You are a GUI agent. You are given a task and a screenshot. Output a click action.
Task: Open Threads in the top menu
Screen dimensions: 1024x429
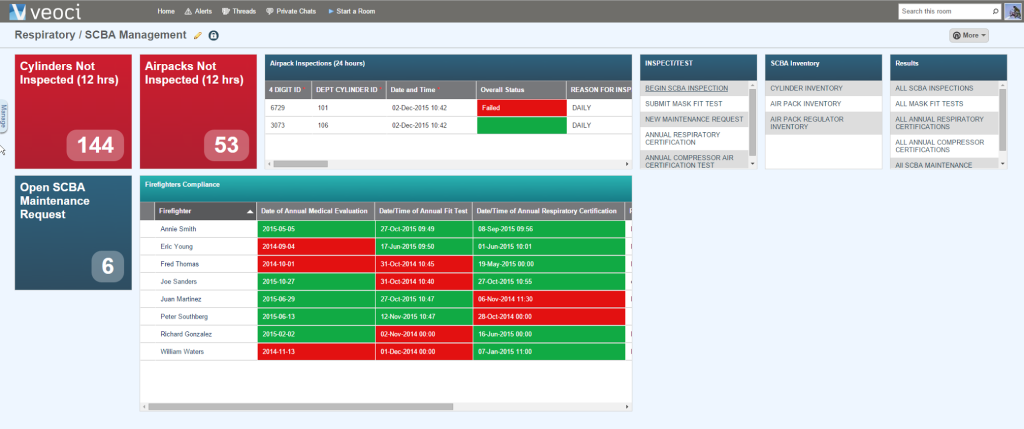tap(239, 11)
